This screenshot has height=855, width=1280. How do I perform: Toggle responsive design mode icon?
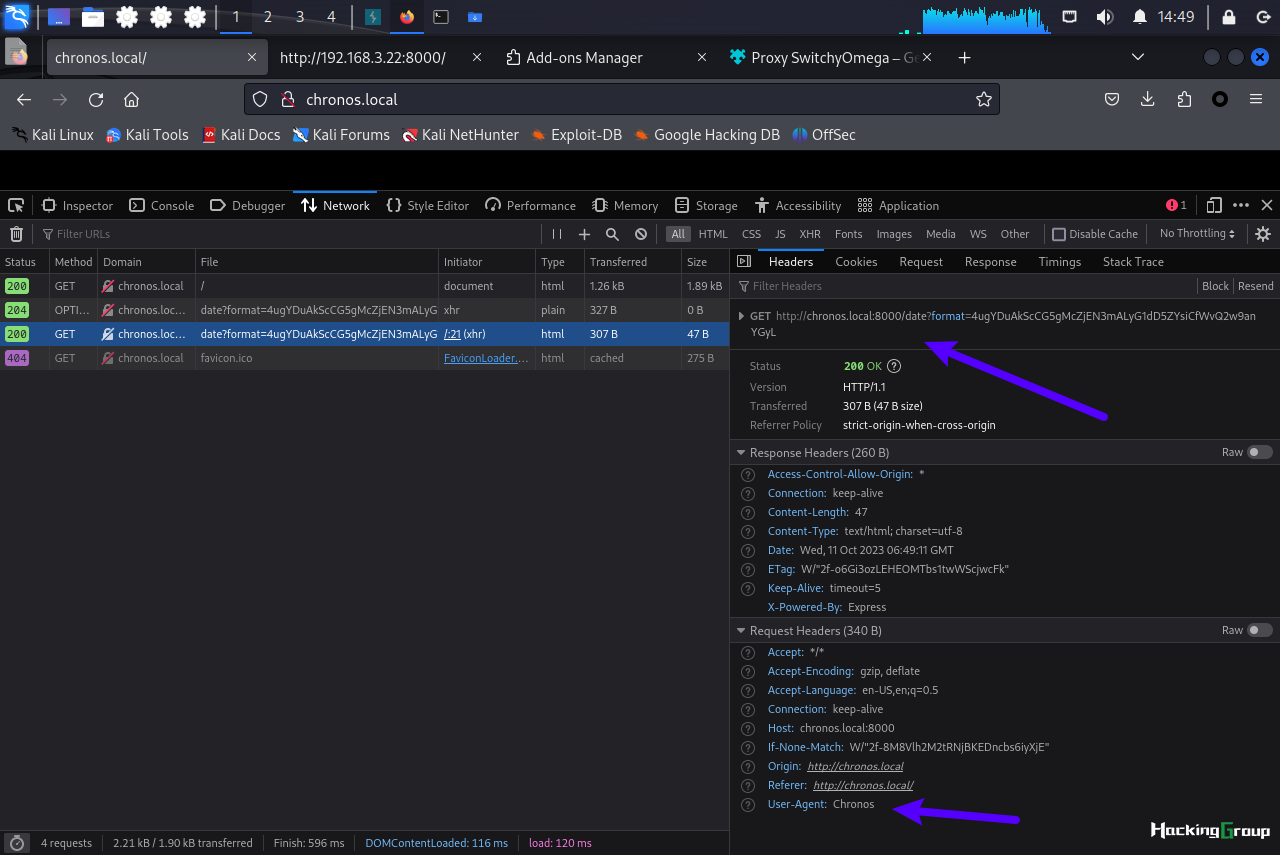(x=1214, y=205)
